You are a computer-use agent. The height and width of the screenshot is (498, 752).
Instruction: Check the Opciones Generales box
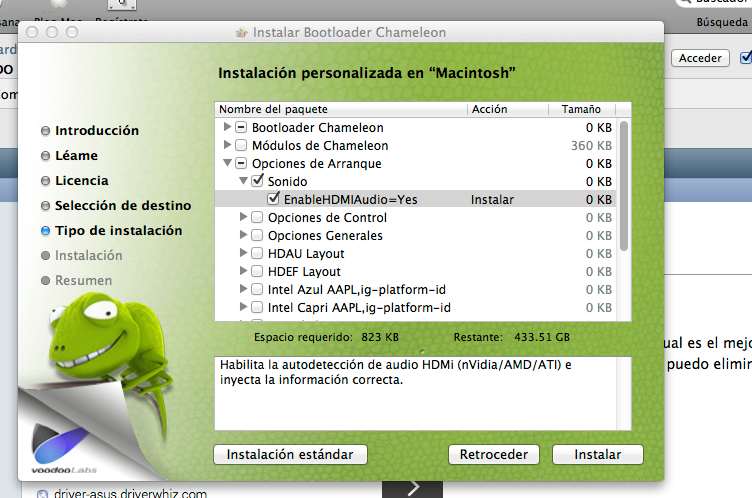click(x=257, y=236)
